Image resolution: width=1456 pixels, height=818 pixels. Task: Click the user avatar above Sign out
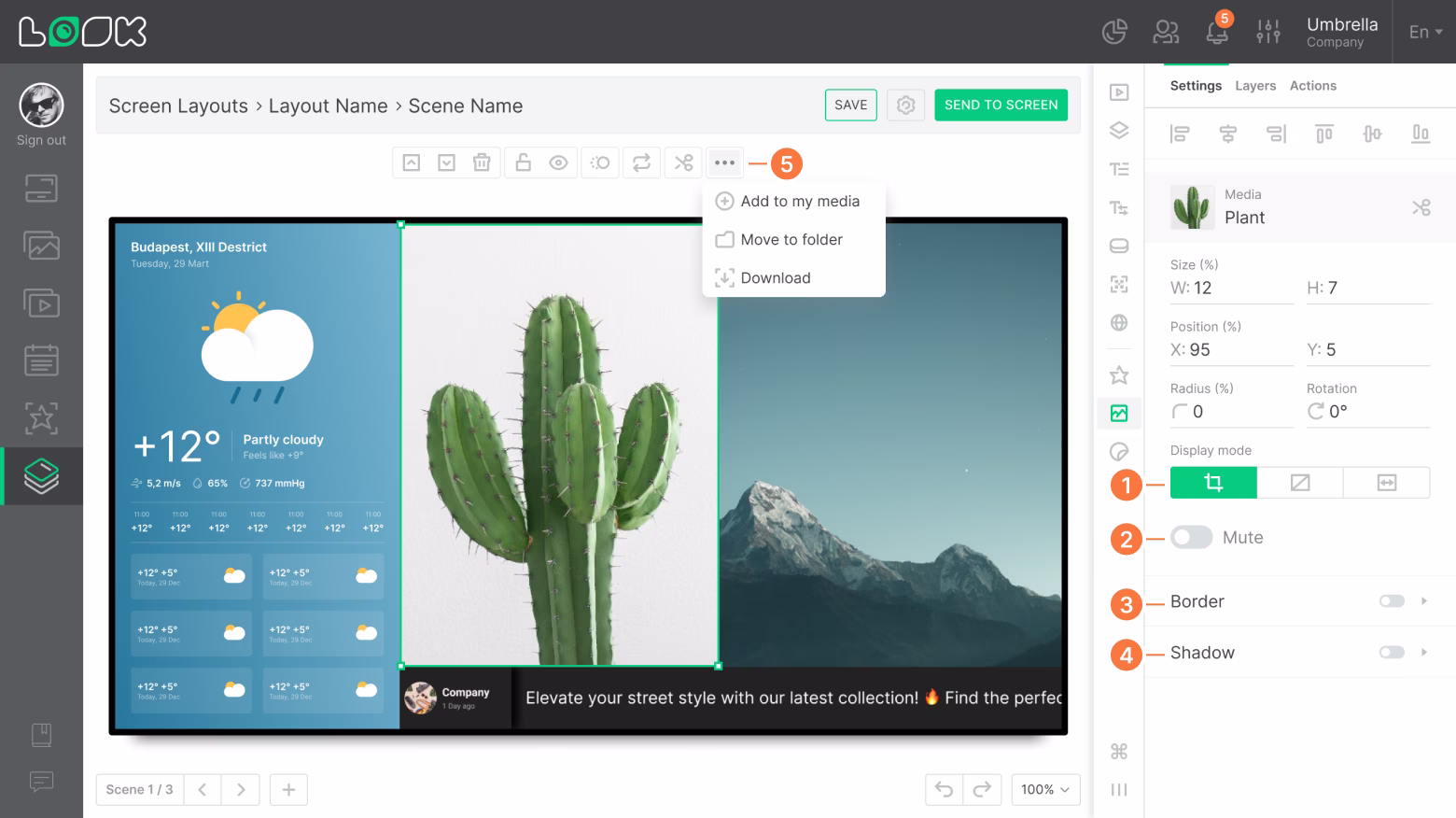41,106
